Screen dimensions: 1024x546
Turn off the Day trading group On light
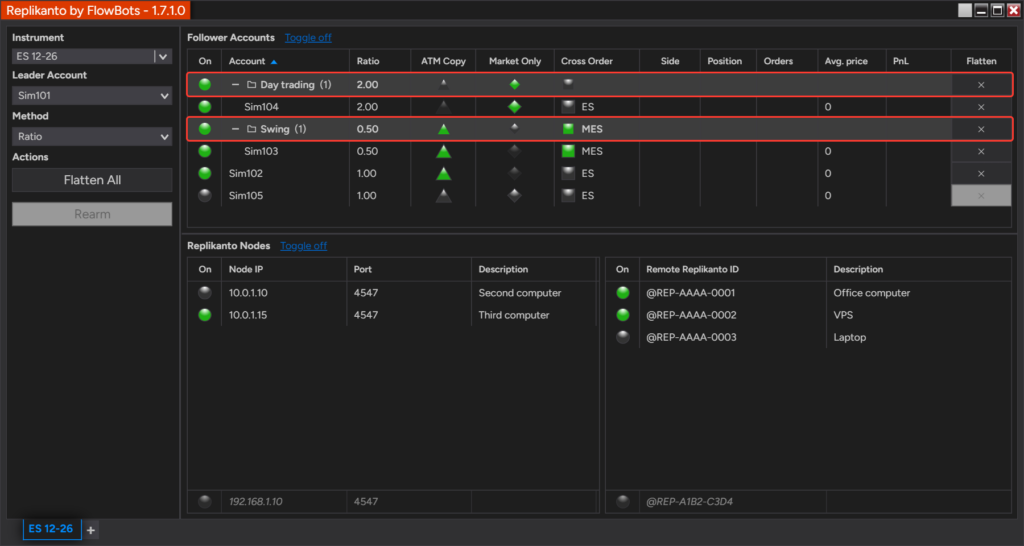[x=205, y=84]
